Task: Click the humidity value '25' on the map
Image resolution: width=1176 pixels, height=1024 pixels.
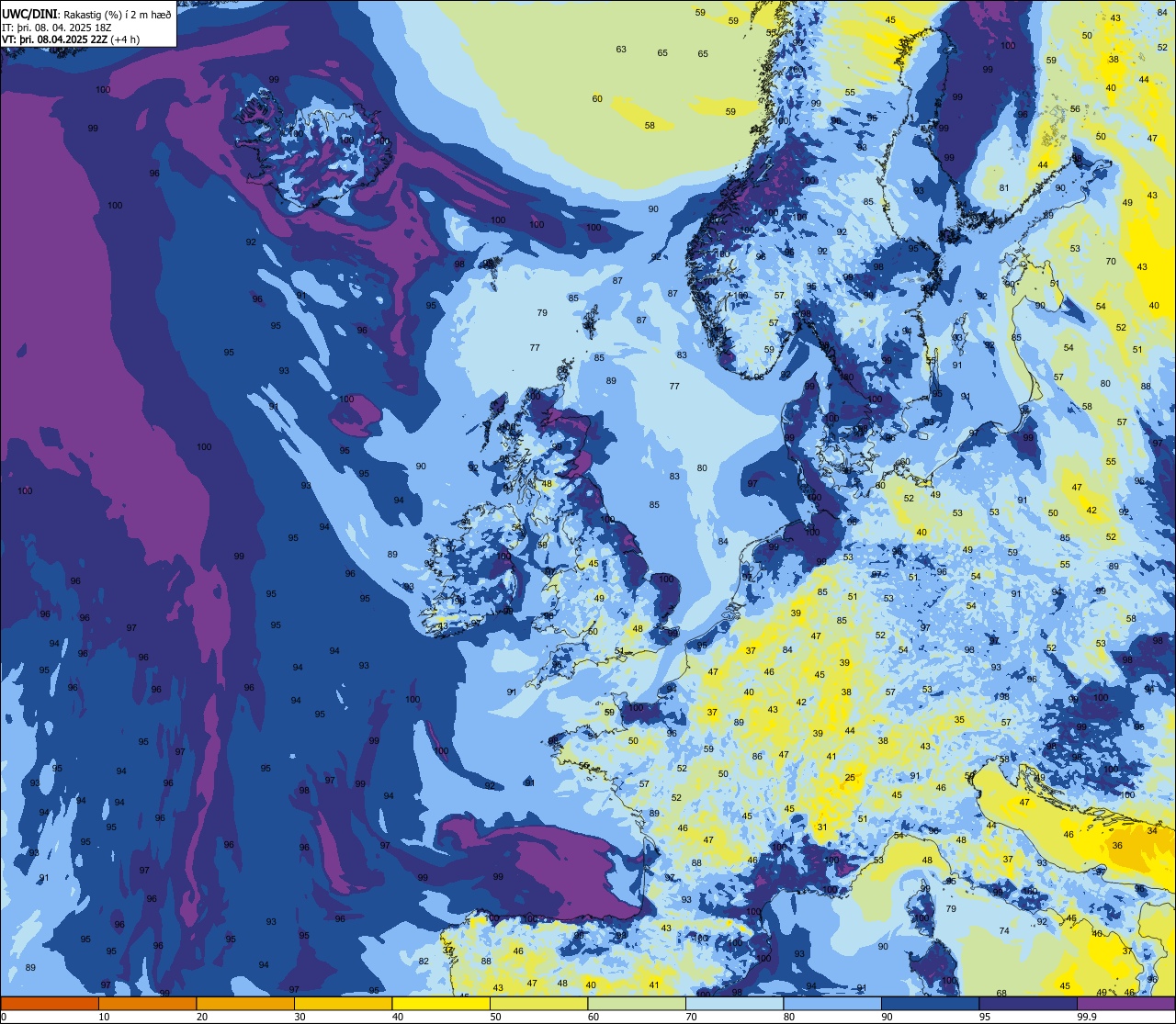Action: pos(850,778)
